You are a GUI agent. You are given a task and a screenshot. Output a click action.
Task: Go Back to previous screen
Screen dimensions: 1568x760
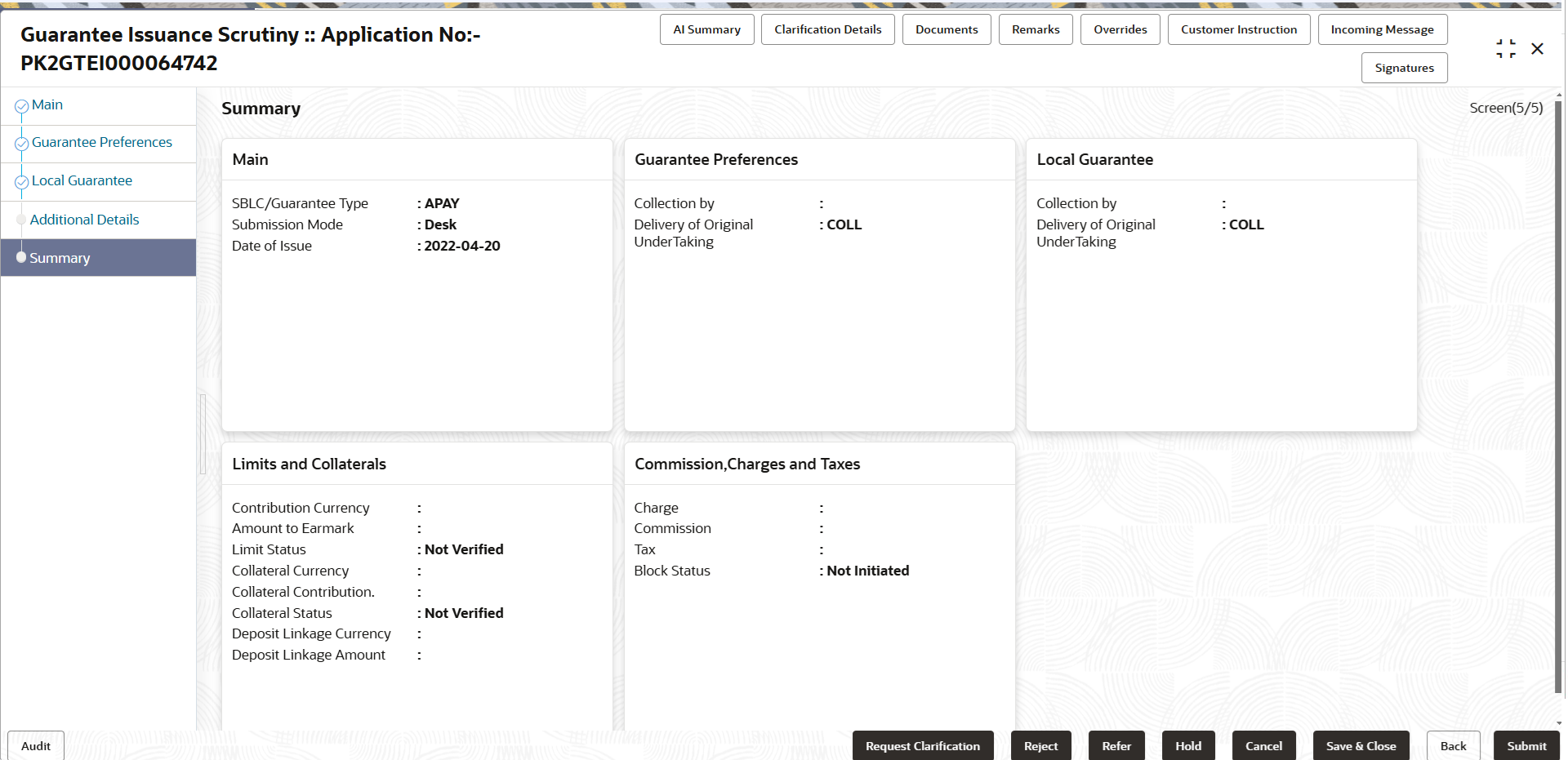[x=1454, y=745]
